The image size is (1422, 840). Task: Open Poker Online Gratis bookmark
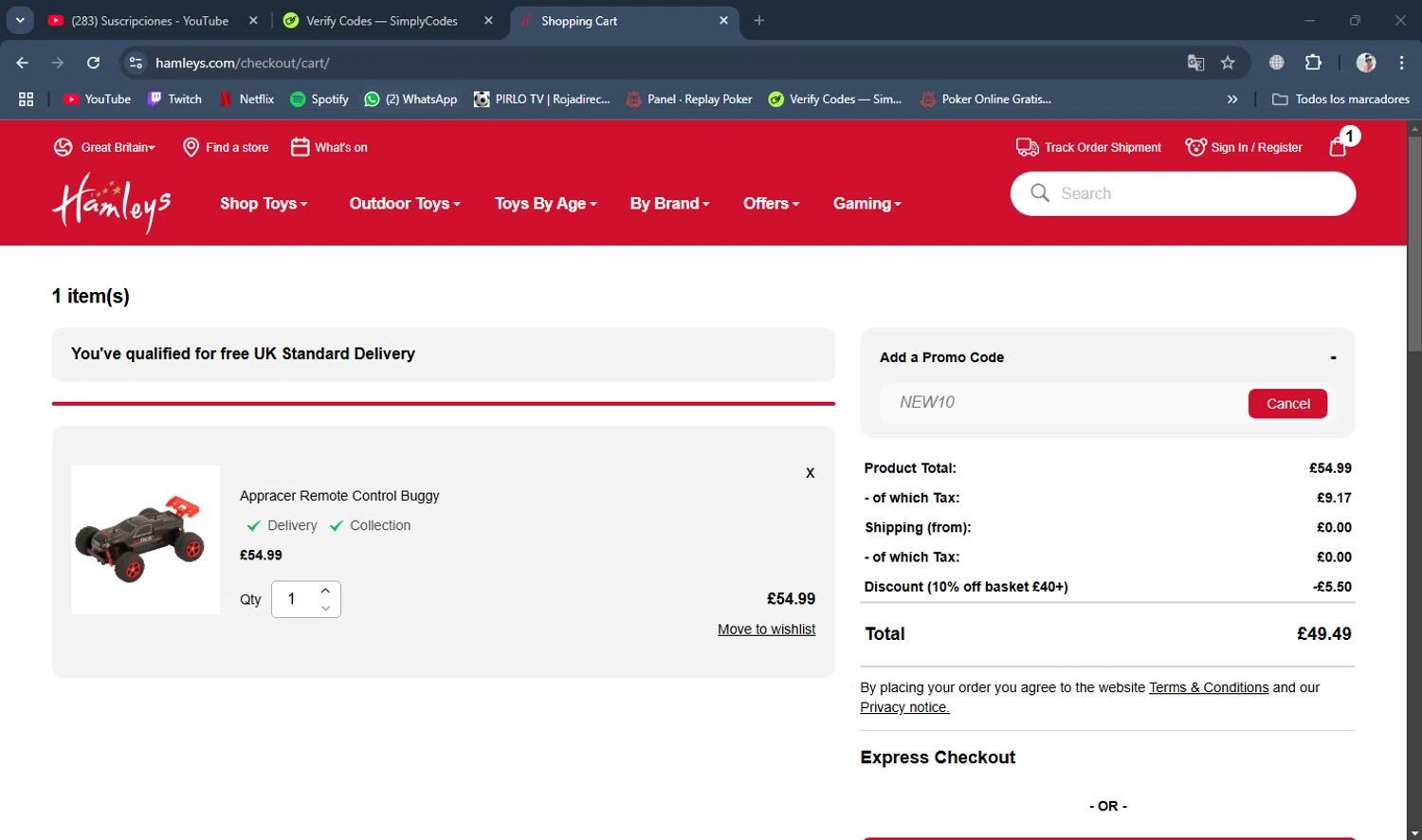coord(986,99)
